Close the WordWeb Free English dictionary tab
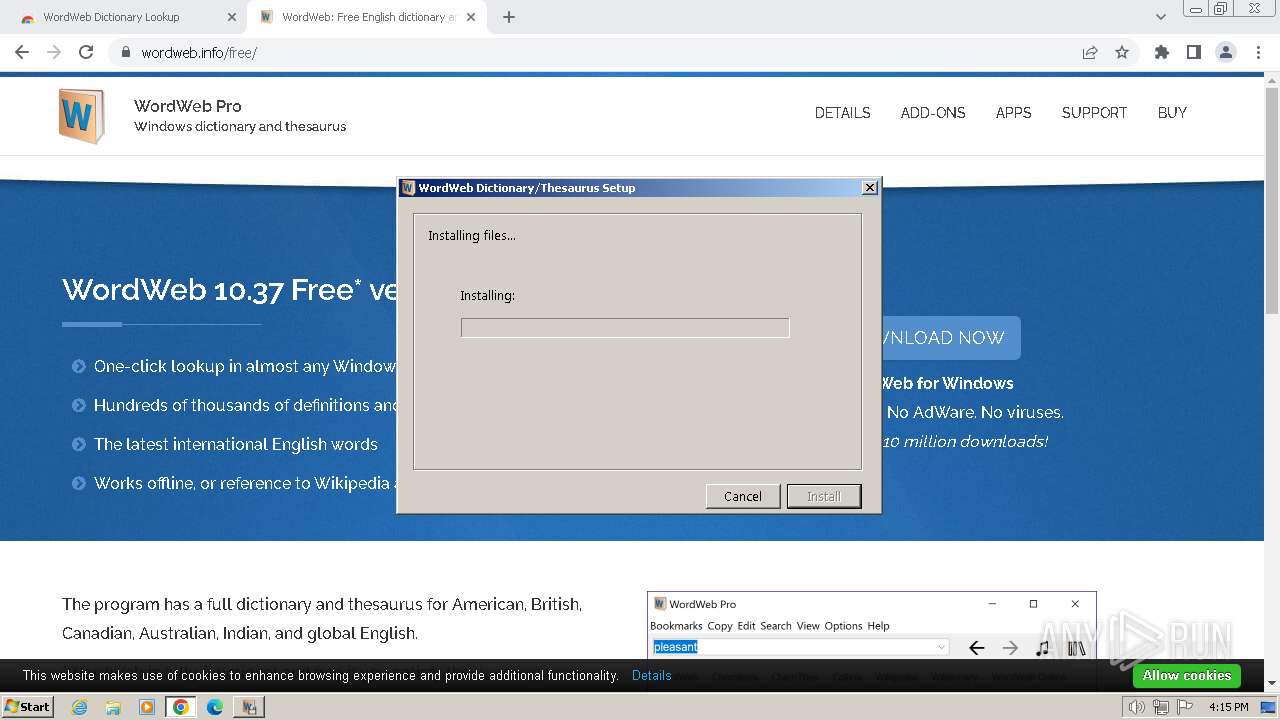The width and height of the screenshot is (1280, 720). 471,17
